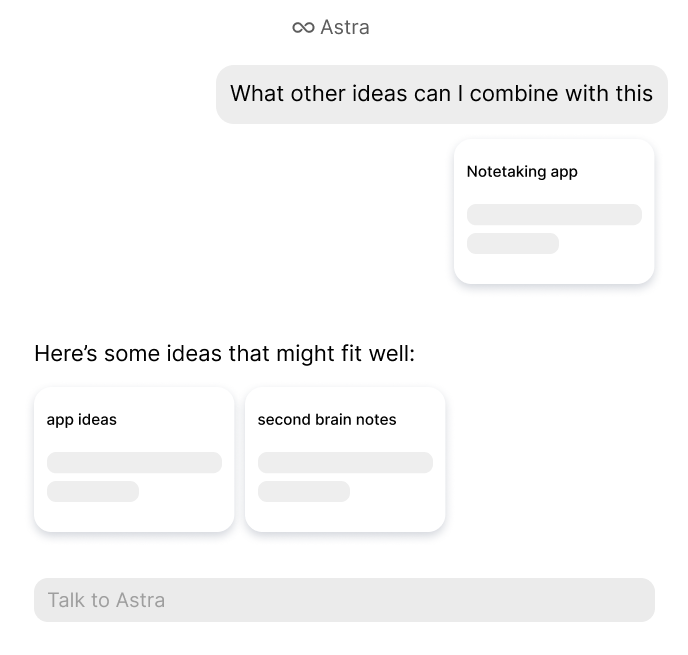The image size is (688, 655).
Task: Click the short placeholder line in Notetaking app
Action: point(512,243)
